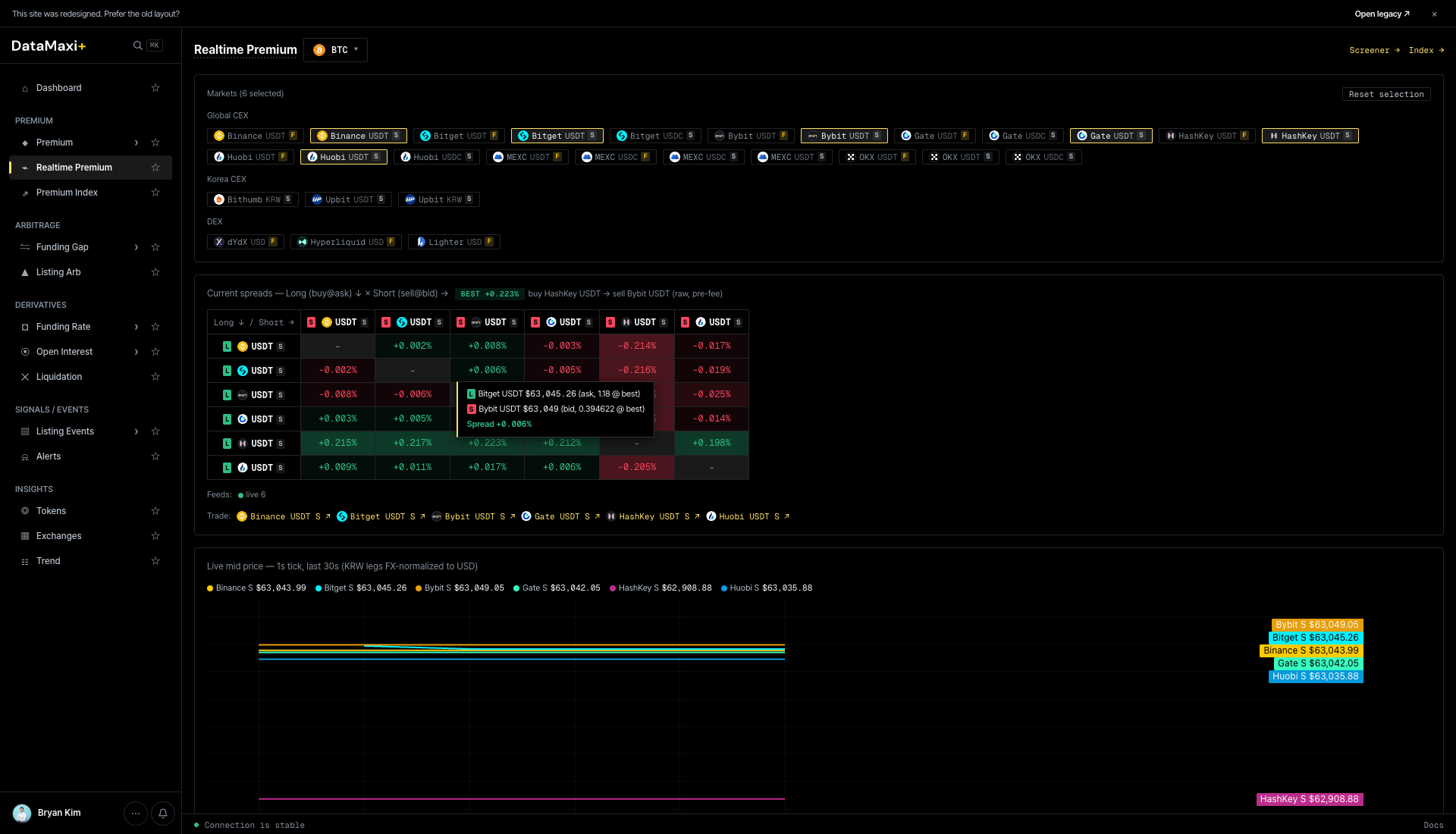Click the Liquidation X icon in sidebar
Viewport: 1456px width, 834px height.
[25, 377]
